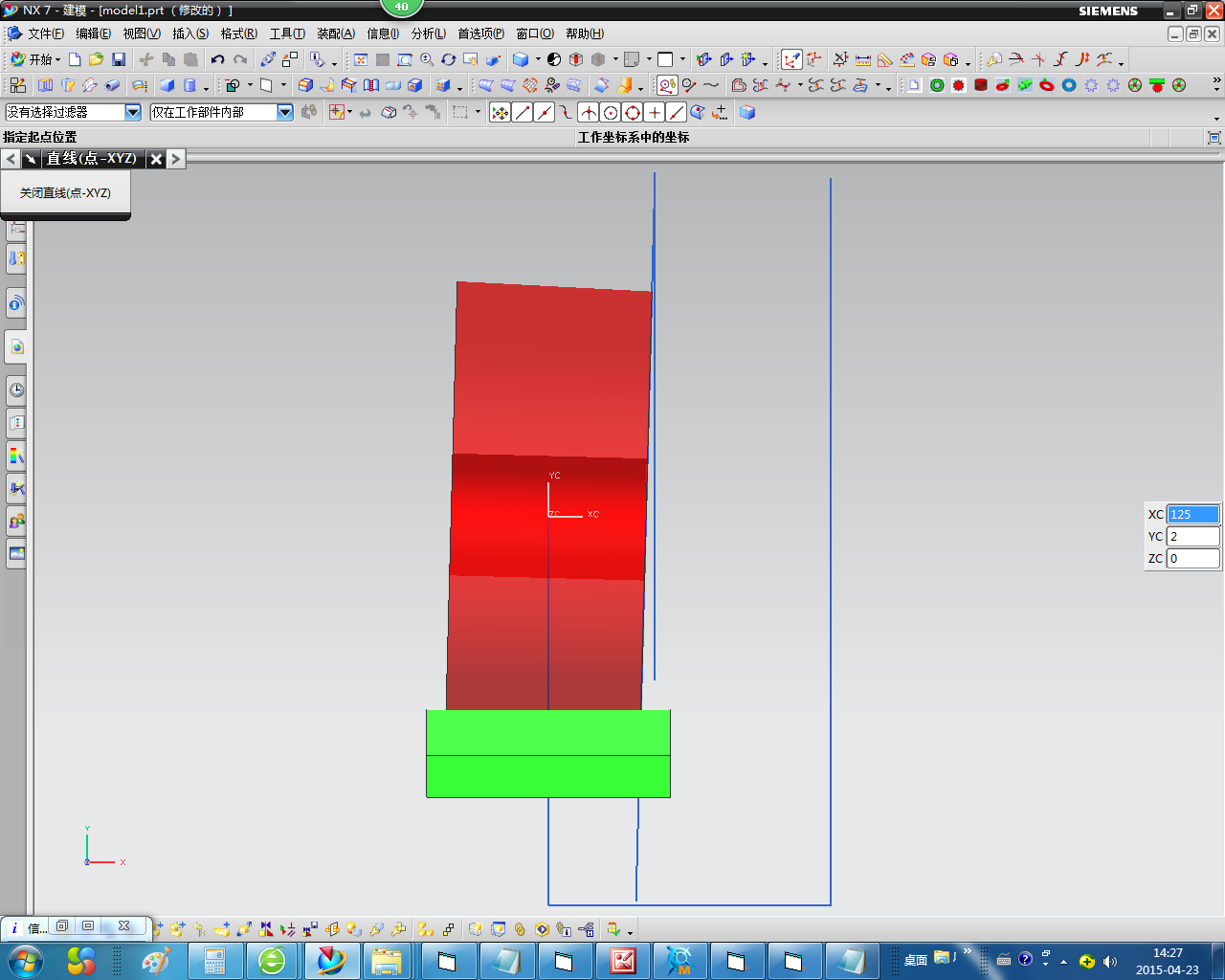This screenshot has width=1225, height=980.
Task: Select the Zoom magnifier tool
Action: [427, 59]
